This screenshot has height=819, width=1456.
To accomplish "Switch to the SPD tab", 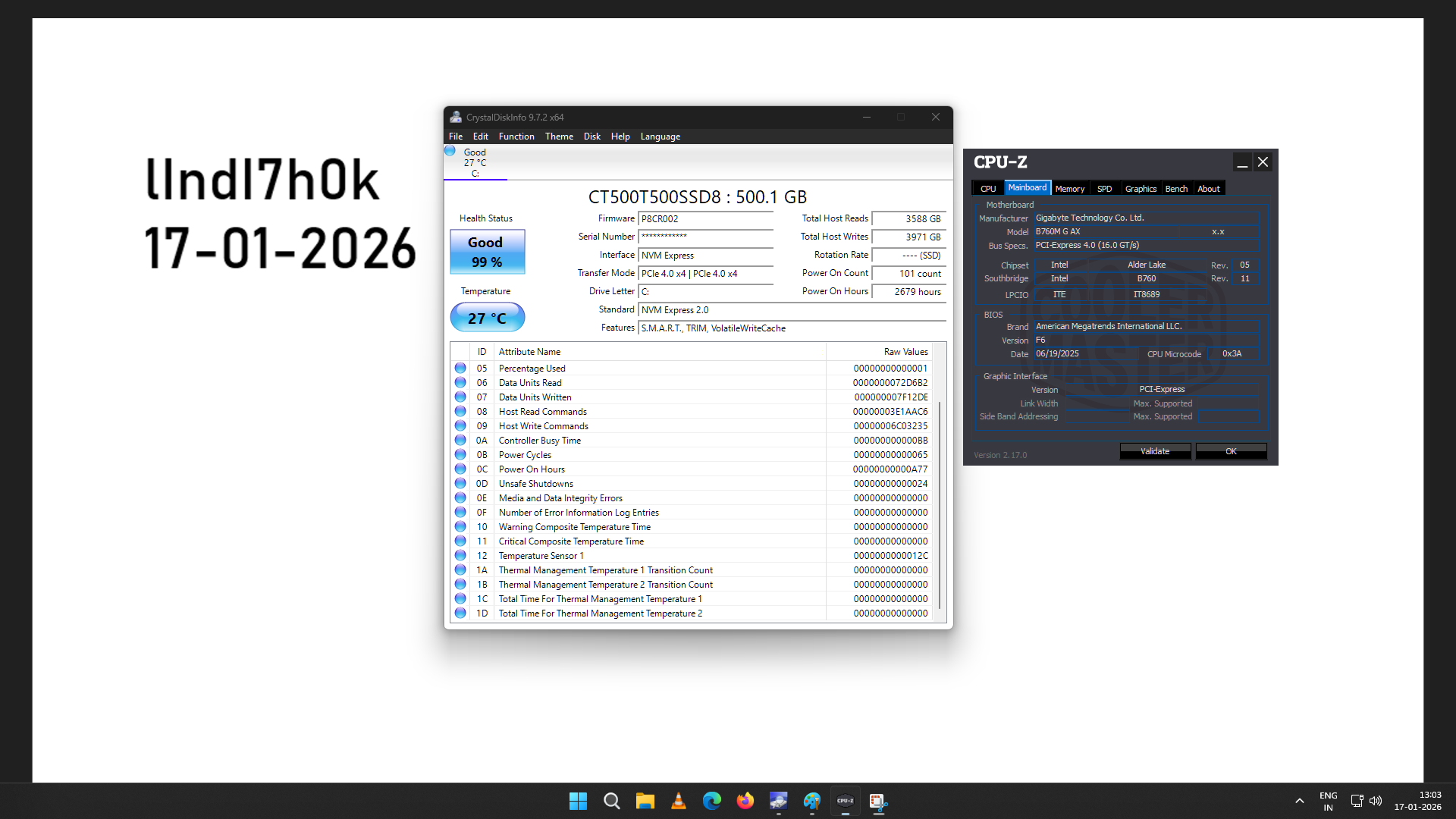I will (1104, 189).
